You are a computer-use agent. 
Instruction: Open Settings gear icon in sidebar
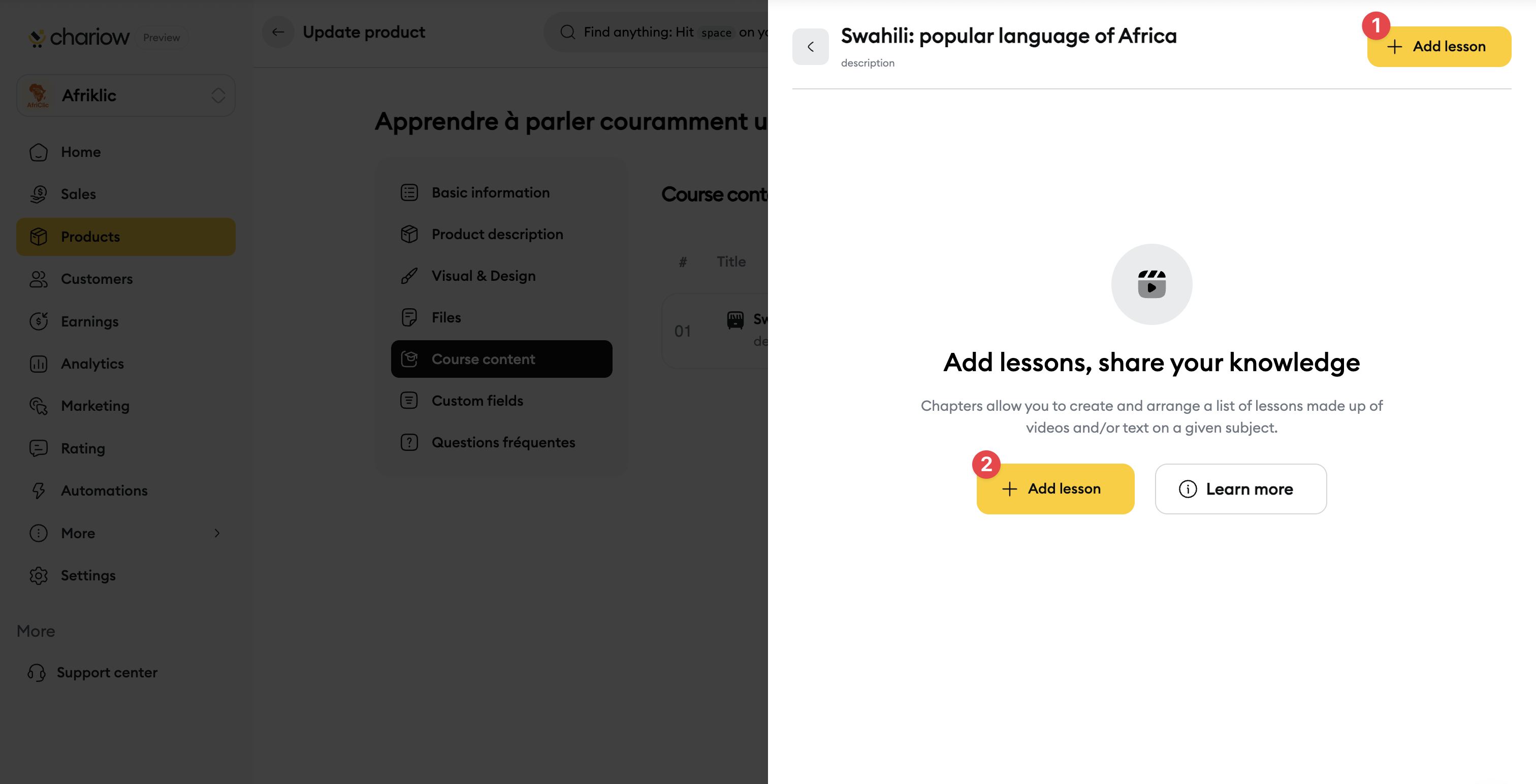click(39, 575)
